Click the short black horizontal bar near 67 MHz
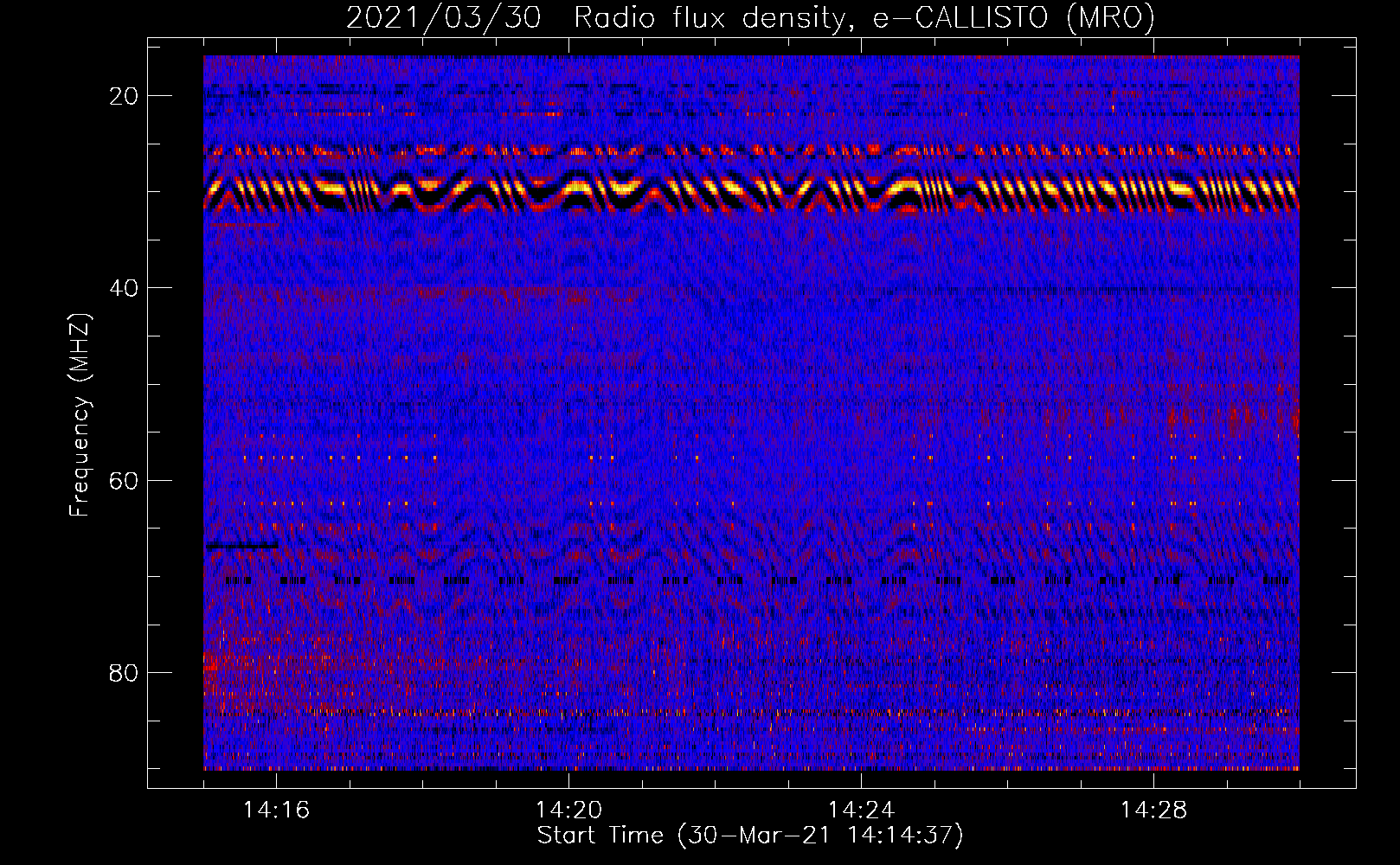1400x865 pixels. 241,546
